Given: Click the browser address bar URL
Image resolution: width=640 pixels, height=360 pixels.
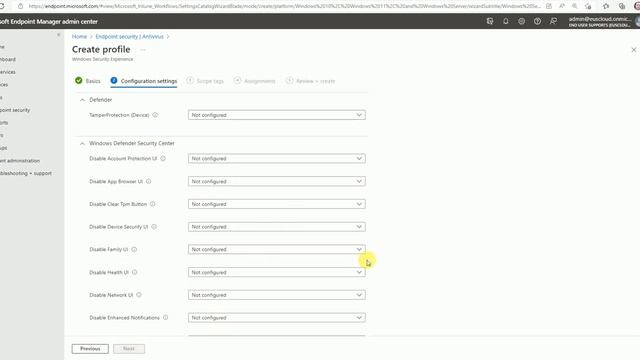Looking at the screenshot, I should (x=284, y=6).
